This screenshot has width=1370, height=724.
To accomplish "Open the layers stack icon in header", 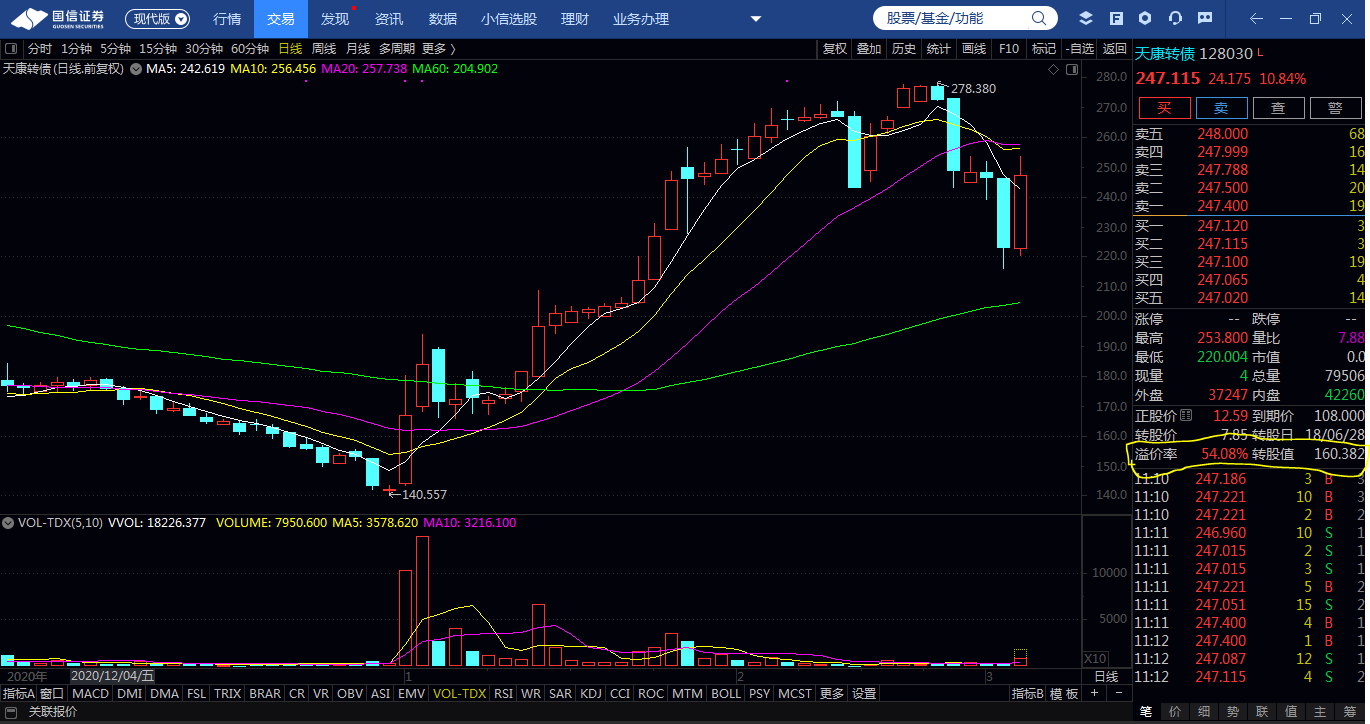I will coord(1086,19).
